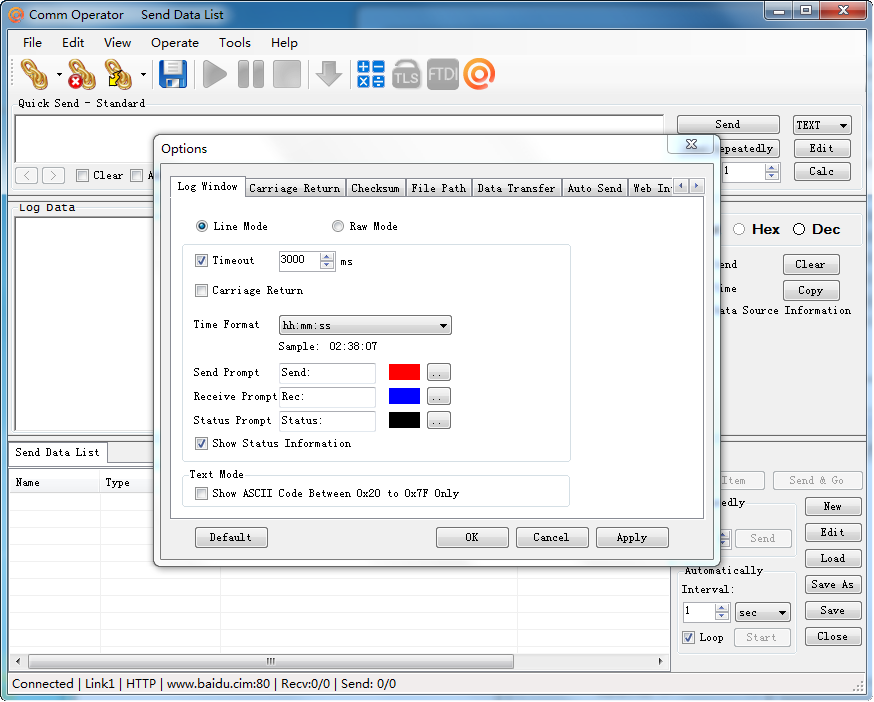Screen dimensions: 874x702
Task: Close the Options dialog with the X
Action: point(691,144)
